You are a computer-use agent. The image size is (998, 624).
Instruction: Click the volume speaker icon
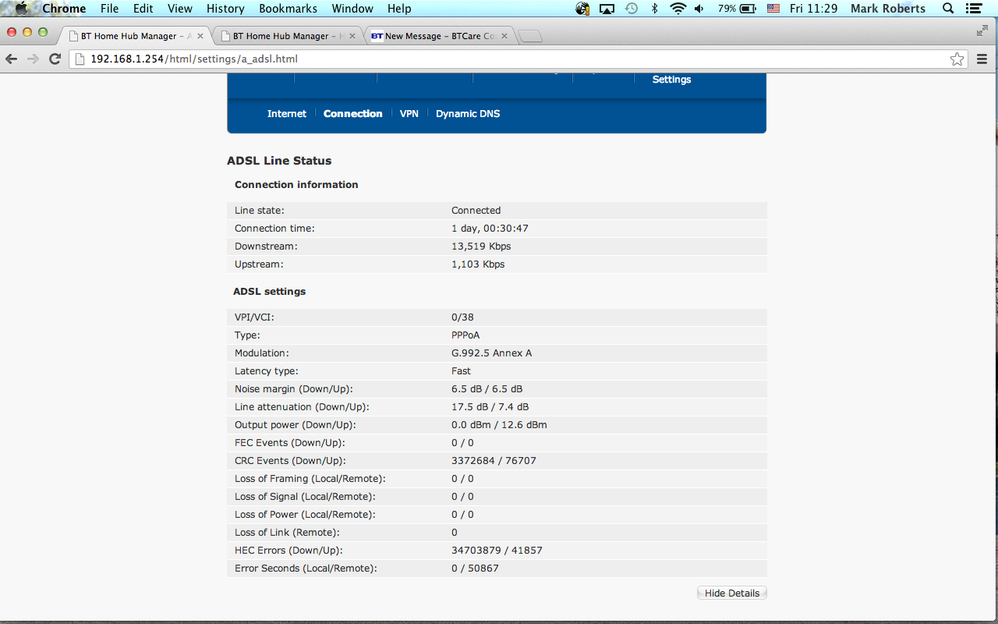click(699, 9)
